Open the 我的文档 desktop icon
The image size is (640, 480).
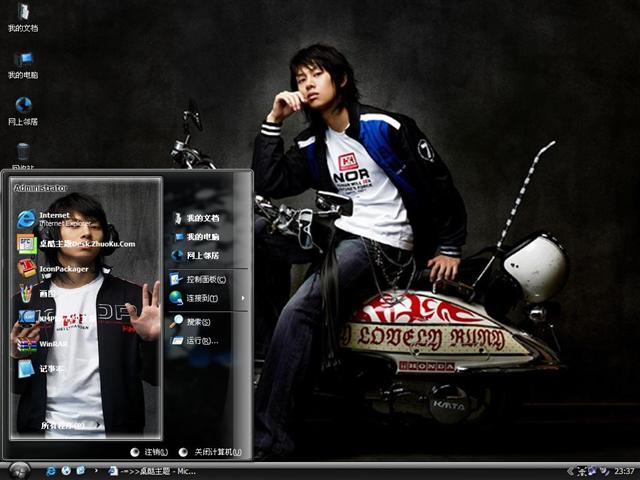23,17
